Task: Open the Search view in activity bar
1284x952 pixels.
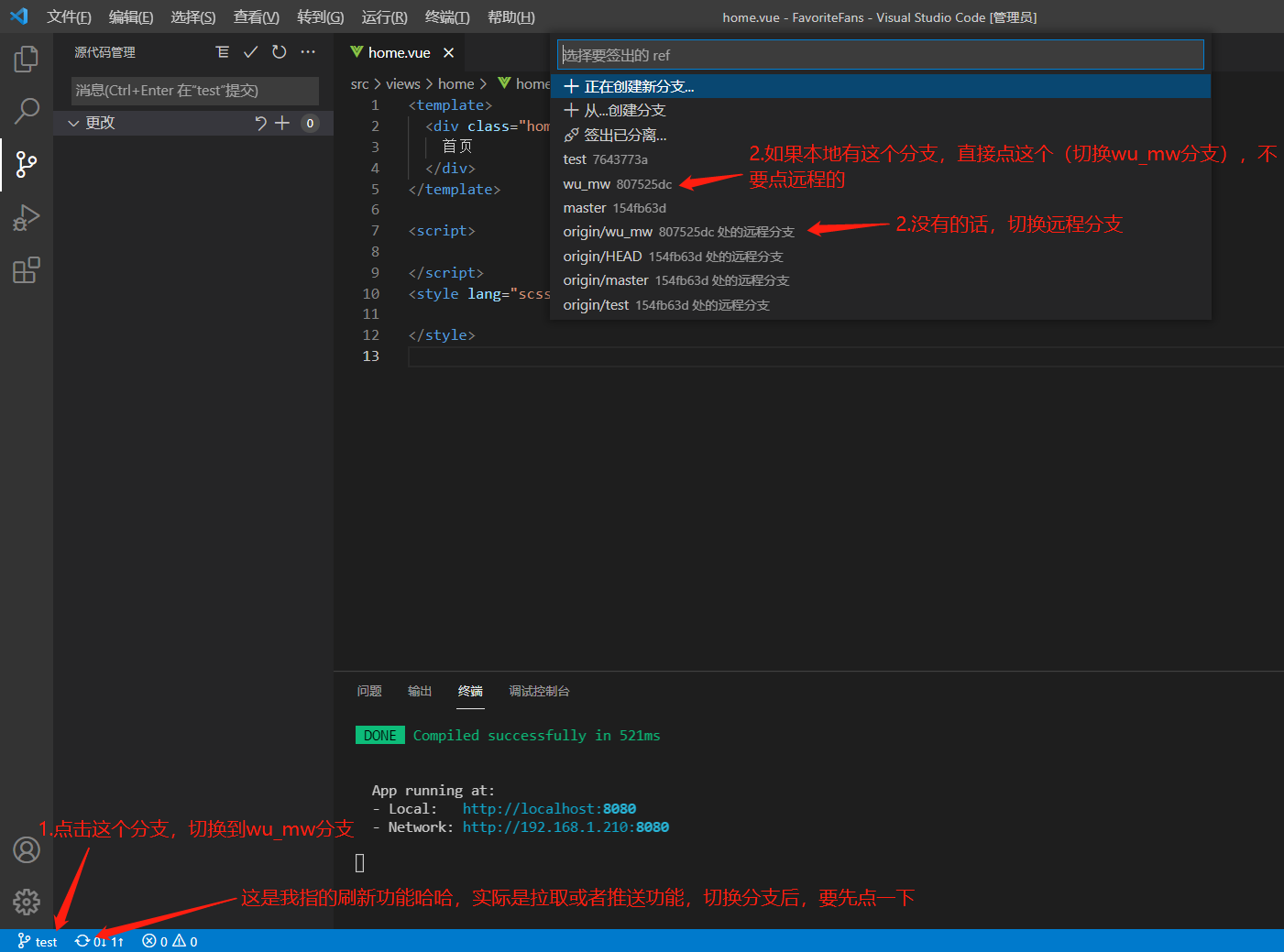Action: [27, 111]
